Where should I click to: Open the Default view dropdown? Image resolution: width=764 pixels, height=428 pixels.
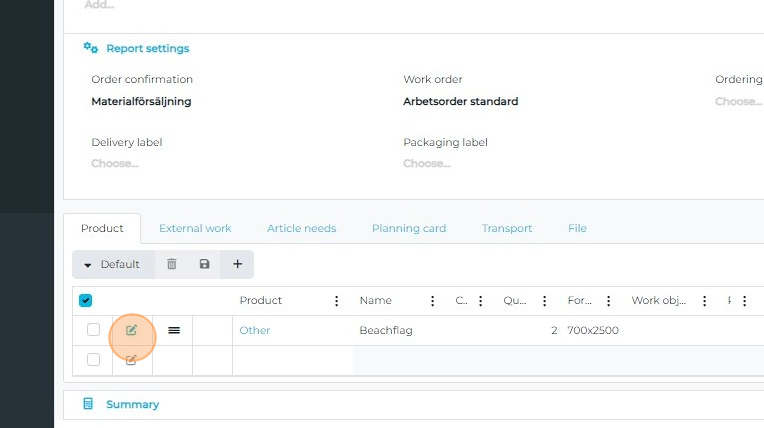(x=112, y=264)
